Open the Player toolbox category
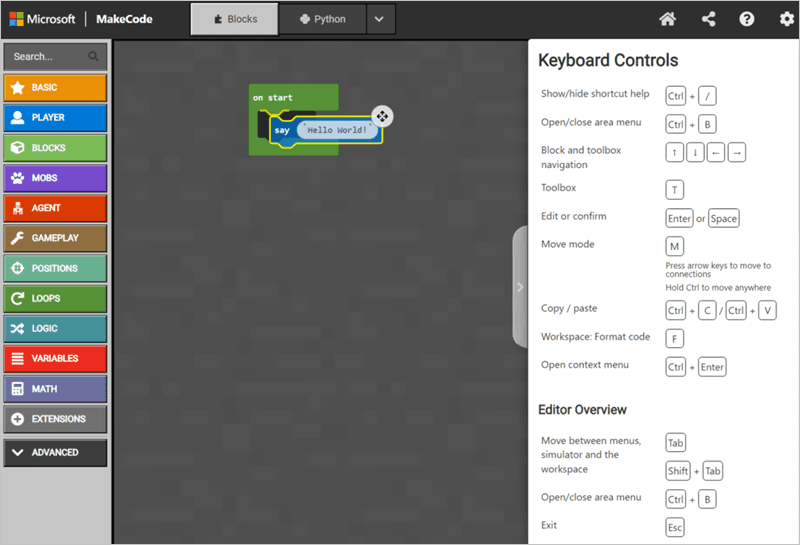Image resolution: width=800 pixels, height=545 pixels. tap(55, 117)
